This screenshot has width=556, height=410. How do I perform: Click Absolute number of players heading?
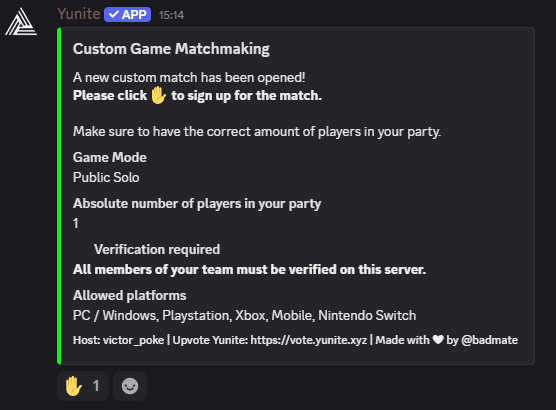pyautogui.click(x=197, y=204)
